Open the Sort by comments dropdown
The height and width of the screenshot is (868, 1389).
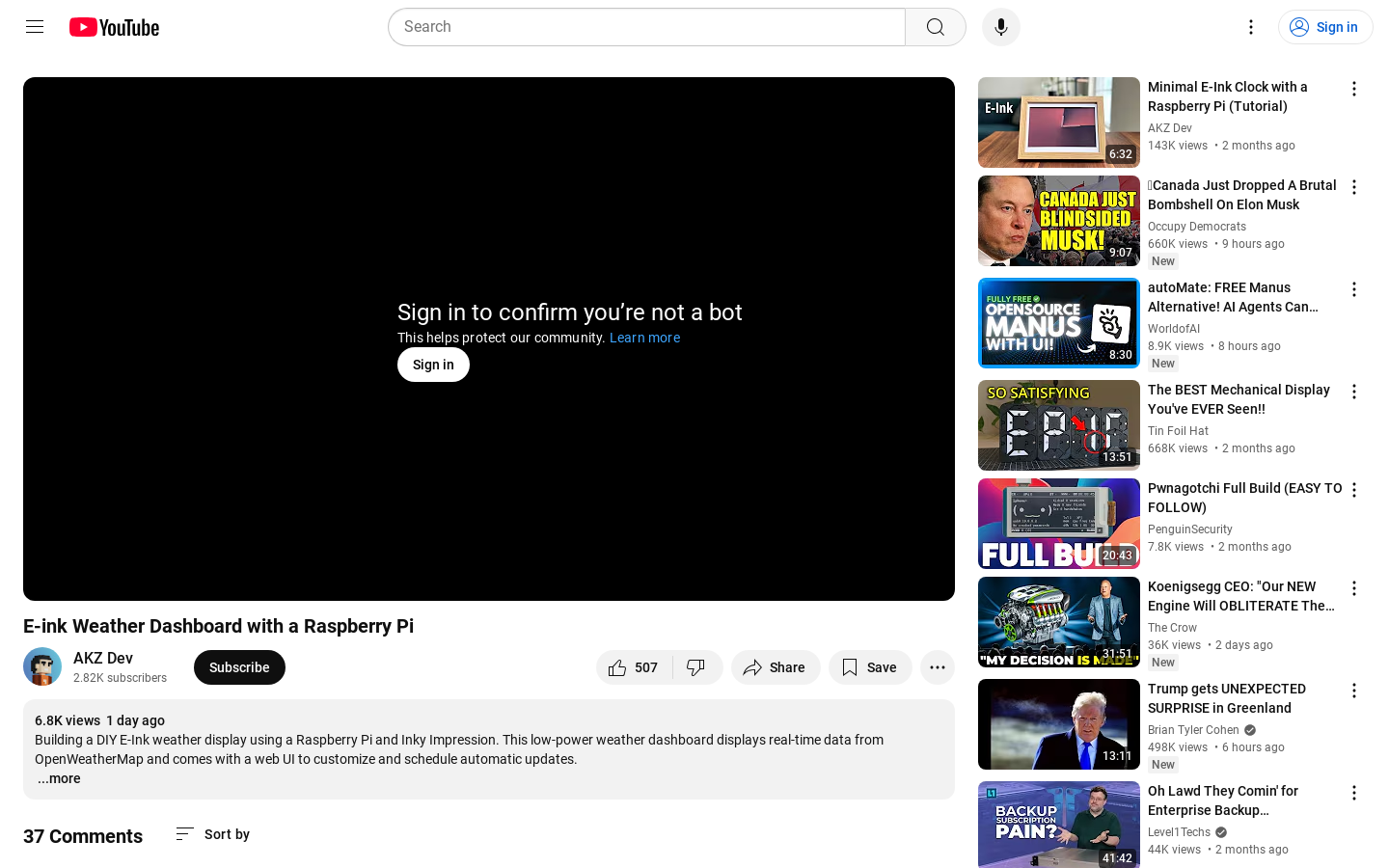pos(213,834)
